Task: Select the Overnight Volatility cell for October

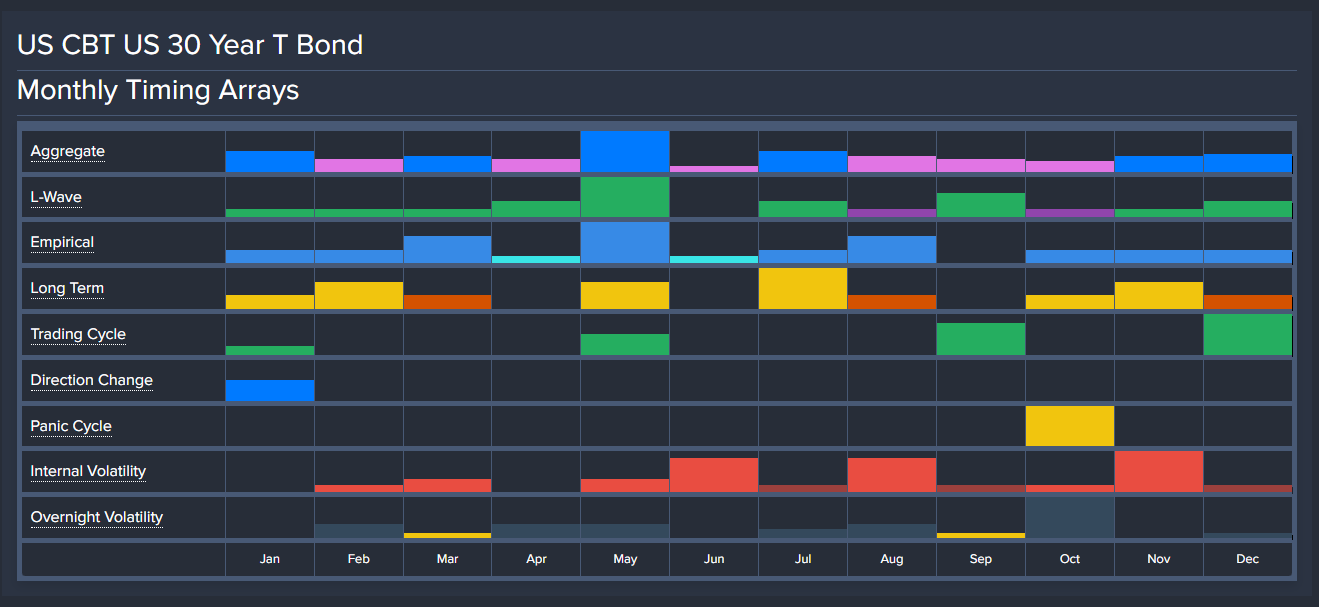Action: (1069, 518)
